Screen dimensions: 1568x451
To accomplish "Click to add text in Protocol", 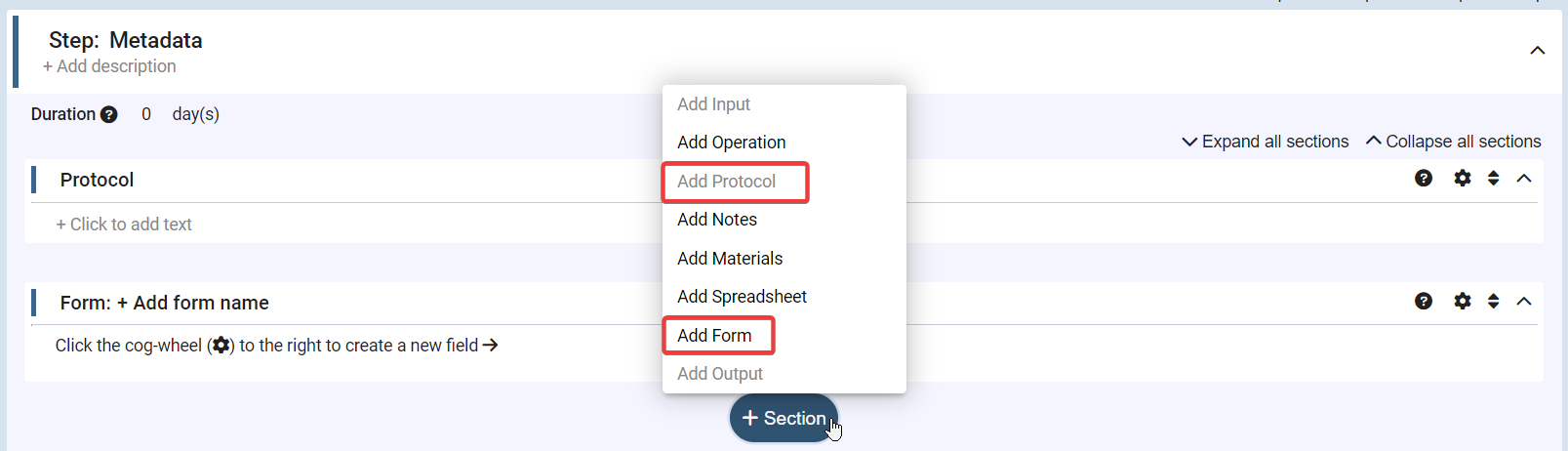I will [124, 225].
